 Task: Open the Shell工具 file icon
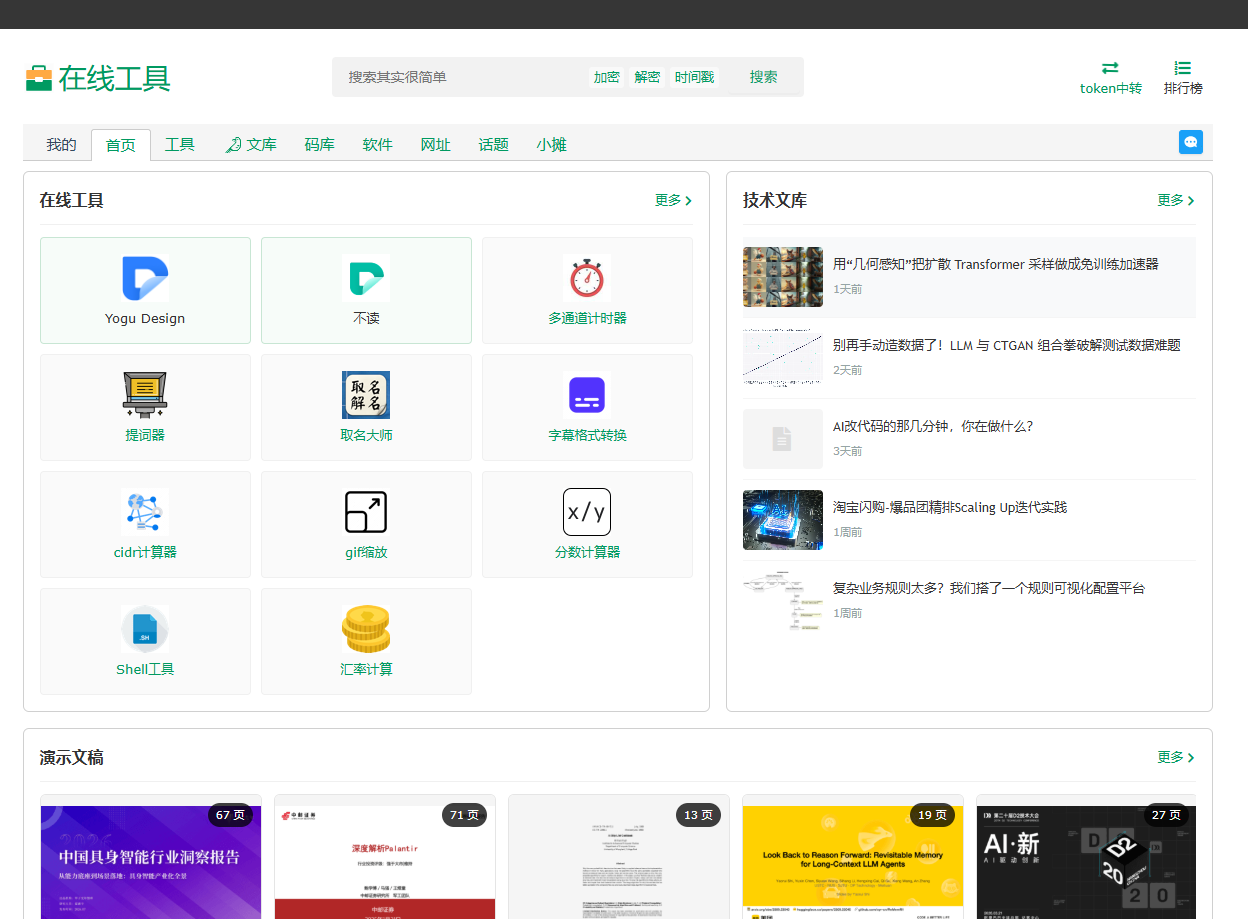tap(145, 629)
